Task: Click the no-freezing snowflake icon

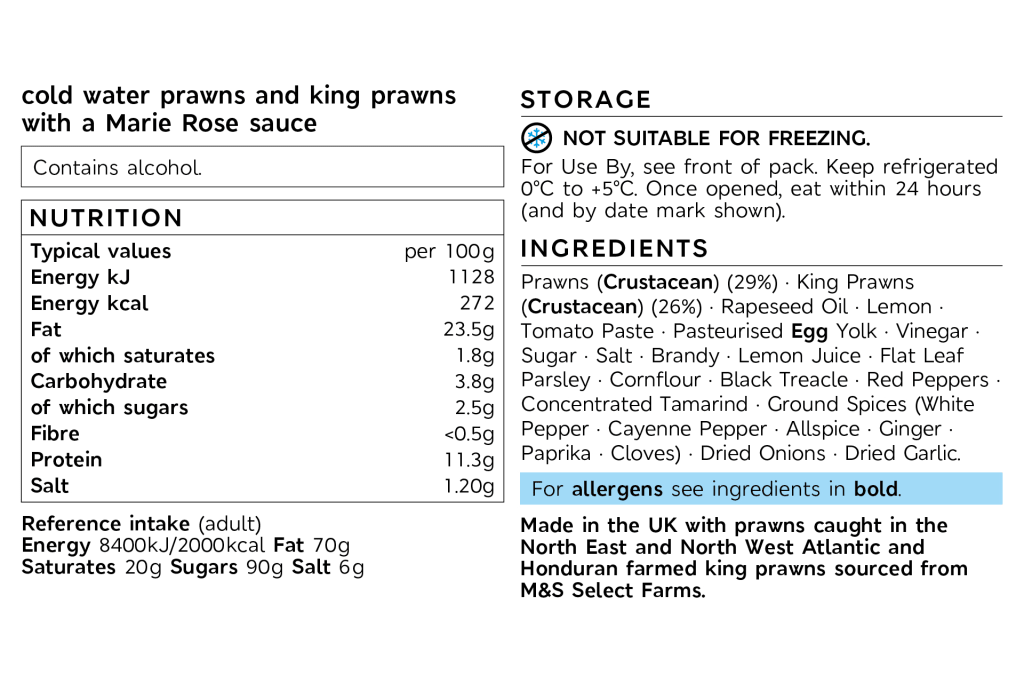Action: tap(536, 138)
